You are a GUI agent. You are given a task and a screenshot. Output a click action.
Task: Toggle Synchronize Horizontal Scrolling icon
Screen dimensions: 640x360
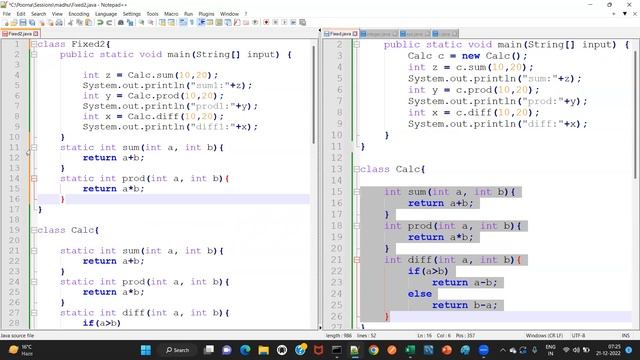coord(171,22)
